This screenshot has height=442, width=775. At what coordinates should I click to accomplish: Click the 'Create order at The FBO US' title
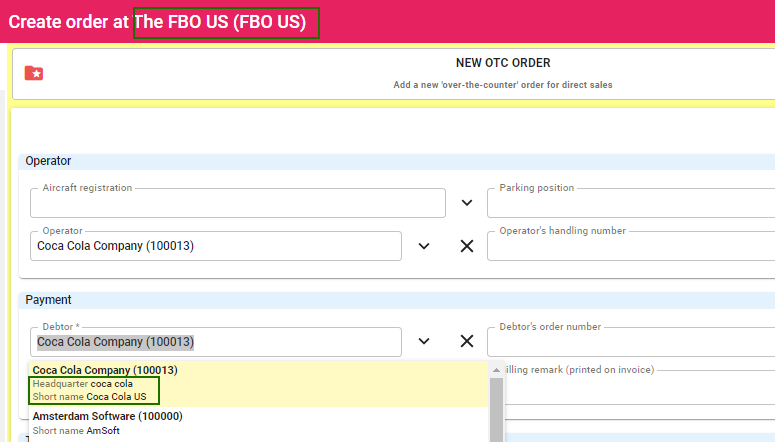coord(157,22)
